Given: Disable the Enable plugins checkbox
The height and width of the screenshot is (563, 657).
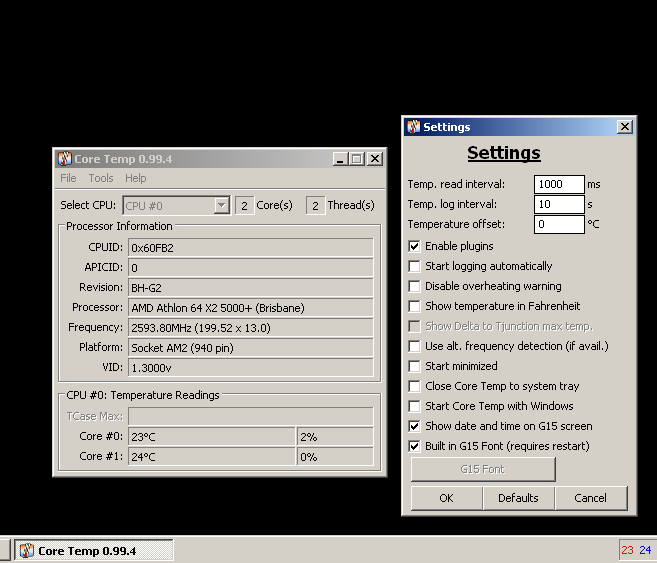Looking at the screenshot, I should pos(414,246).
